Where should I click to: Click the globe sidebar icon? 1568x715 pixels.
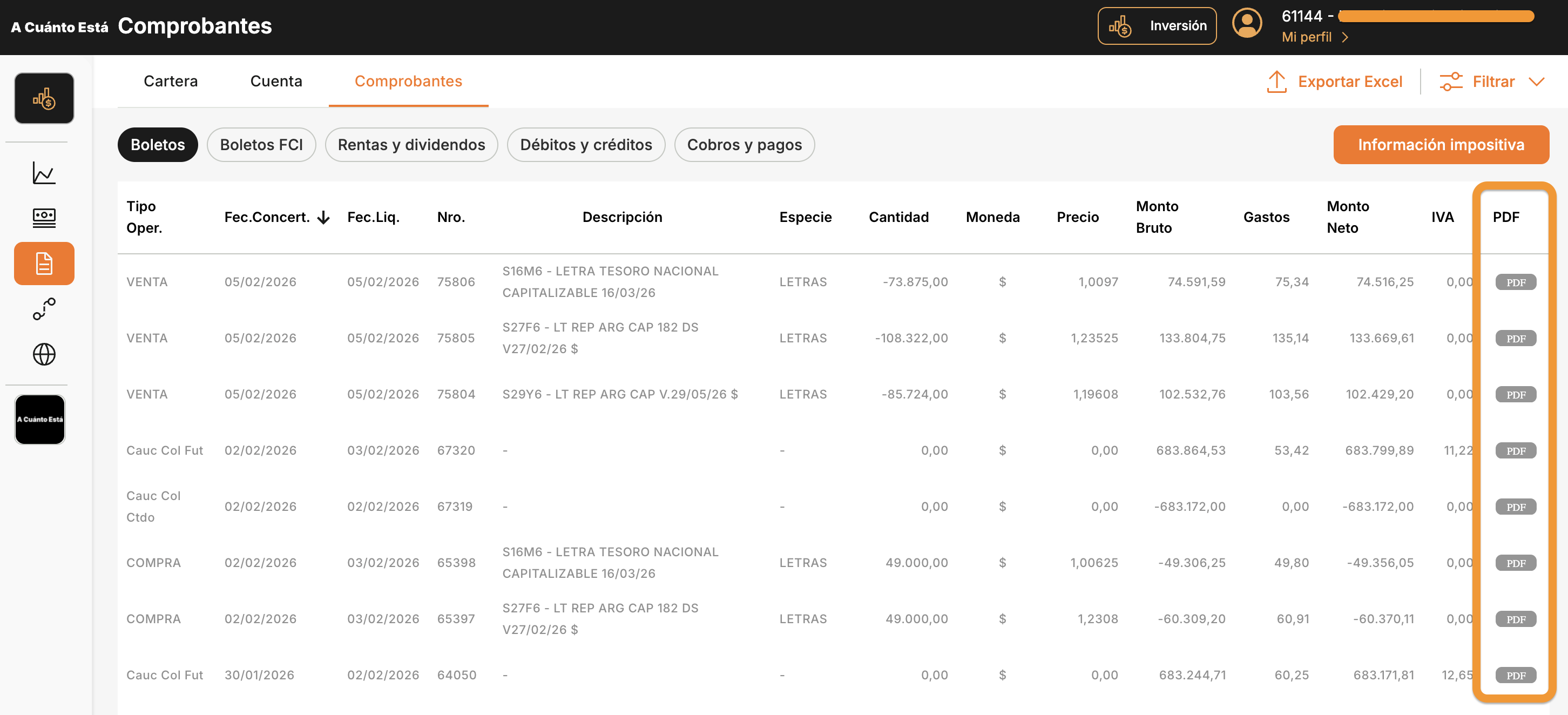[x=44, y=354]
